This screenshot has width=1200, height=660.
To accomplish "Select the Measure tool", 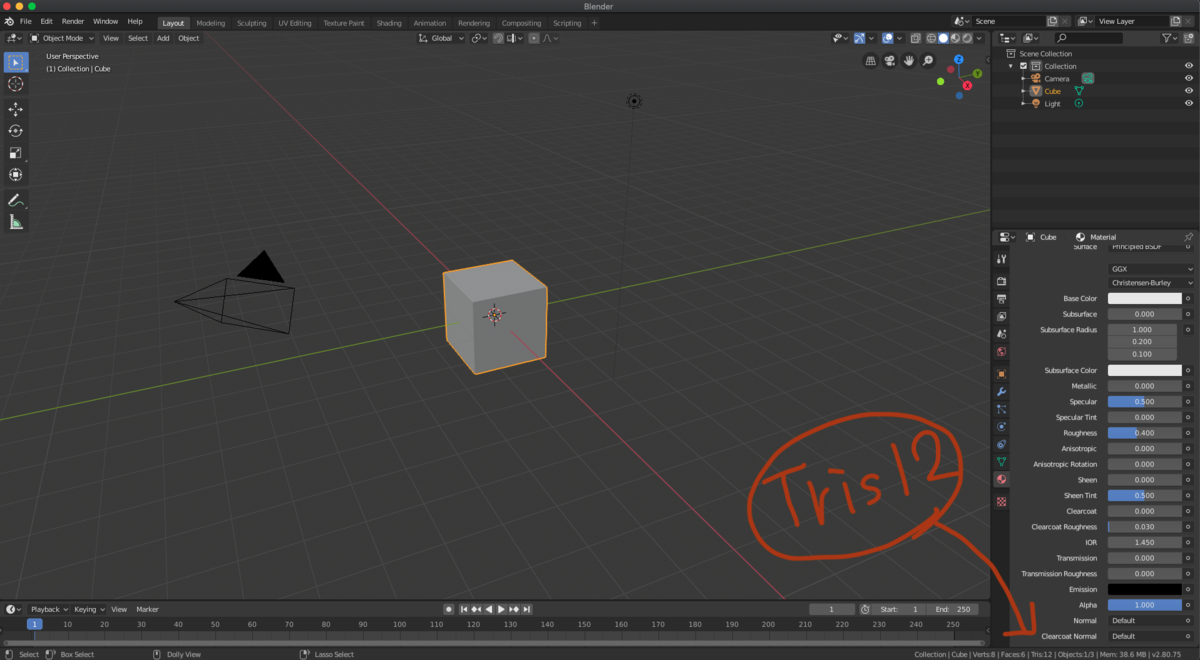I will tap(16, 222).
